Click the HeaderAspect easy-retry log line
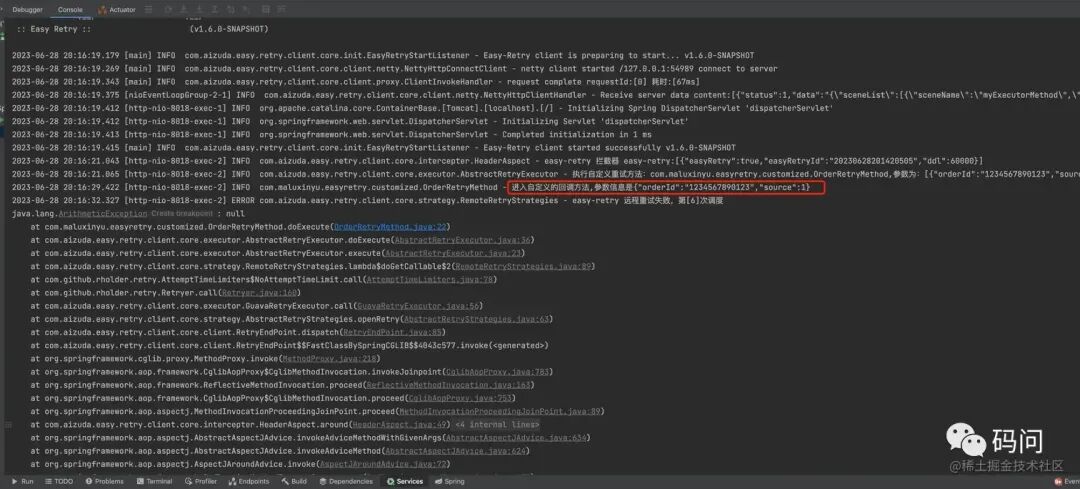Viewport: 1080px width, 489px height. pos(497,160)
